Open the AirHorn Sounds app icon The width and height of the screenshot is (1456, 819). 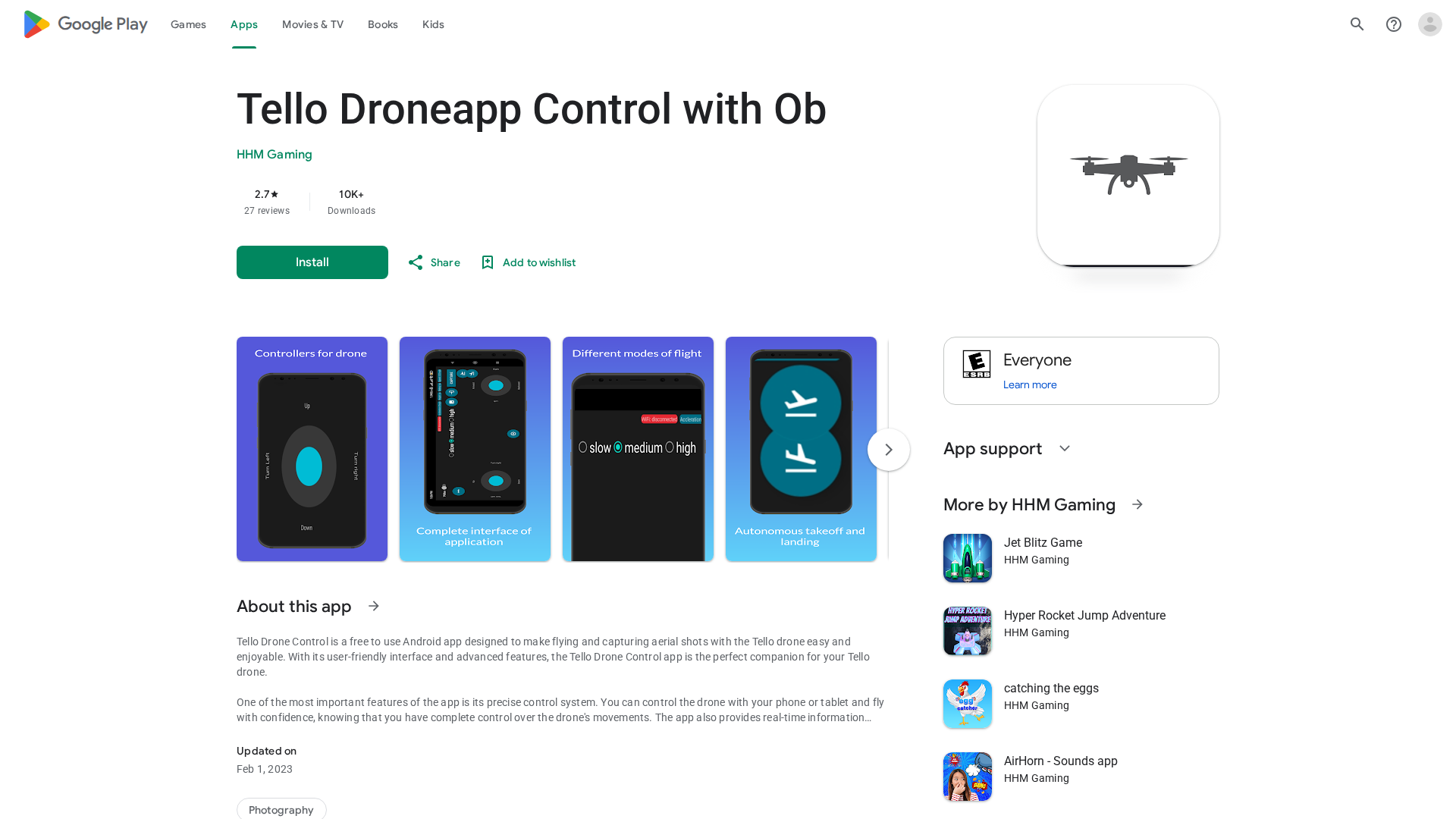pos(967,777)
